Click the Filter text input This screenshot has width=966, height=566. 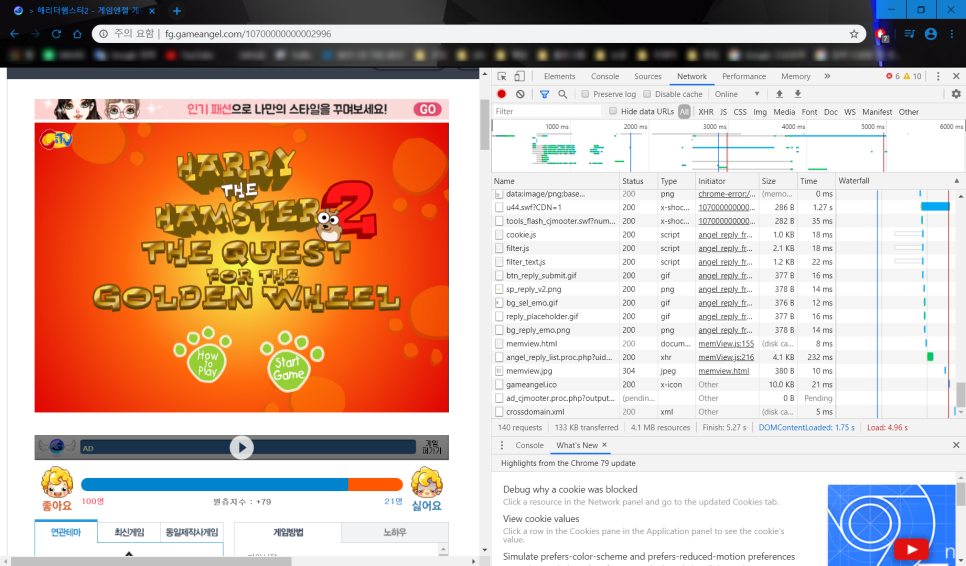[x=546, y=111]
